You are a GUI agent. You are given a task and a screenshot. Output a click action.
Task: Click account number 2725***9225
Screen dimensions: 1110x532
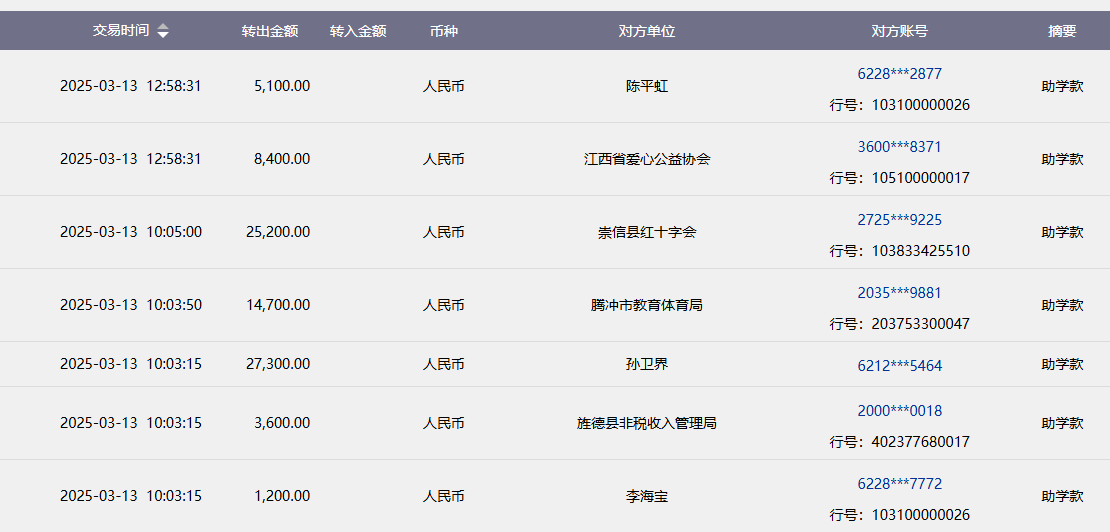pyautogui.click(x=899, y=220)
